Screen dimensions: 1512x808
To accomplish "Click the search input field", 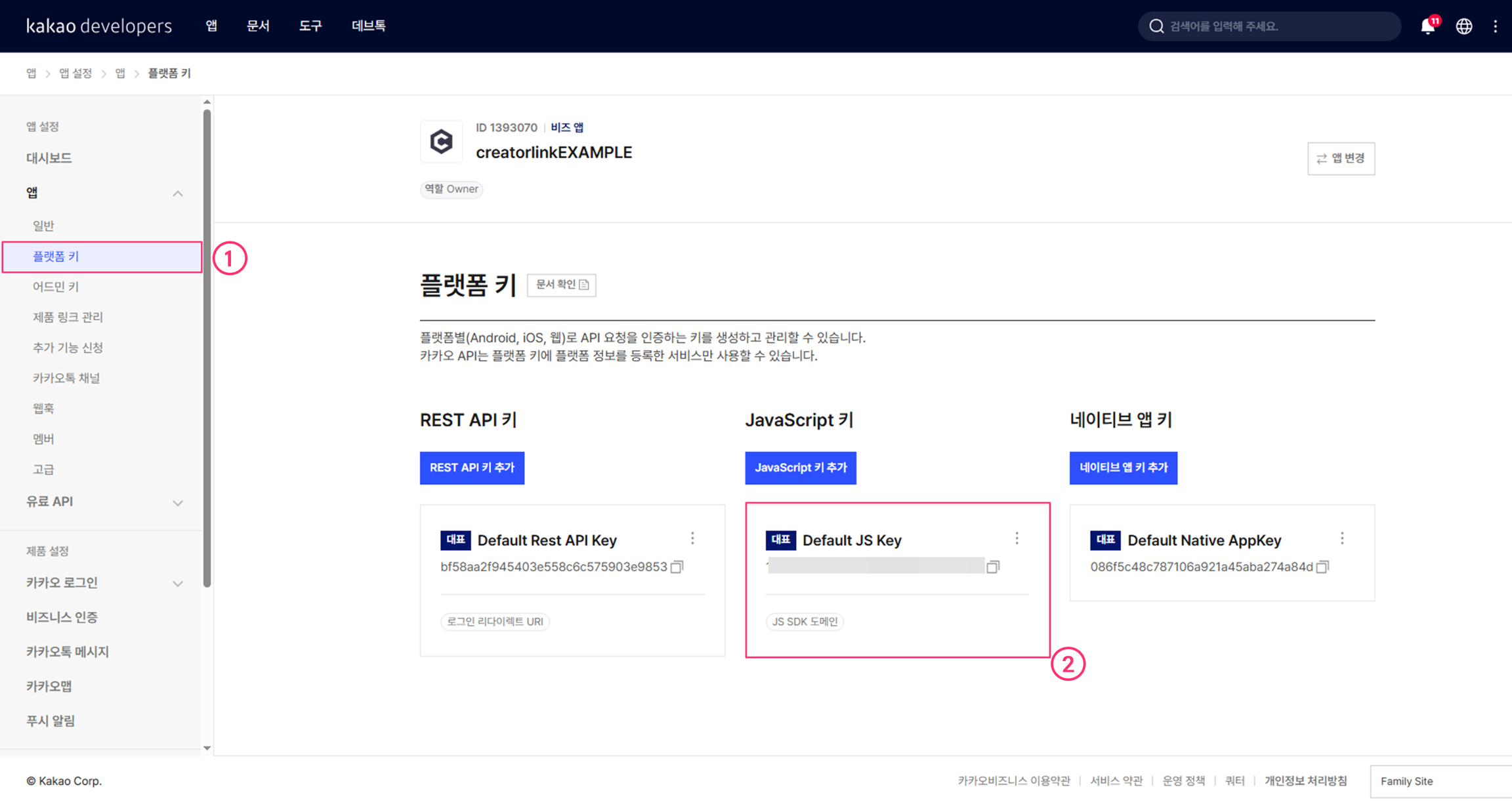I will tap(1273, 26).
